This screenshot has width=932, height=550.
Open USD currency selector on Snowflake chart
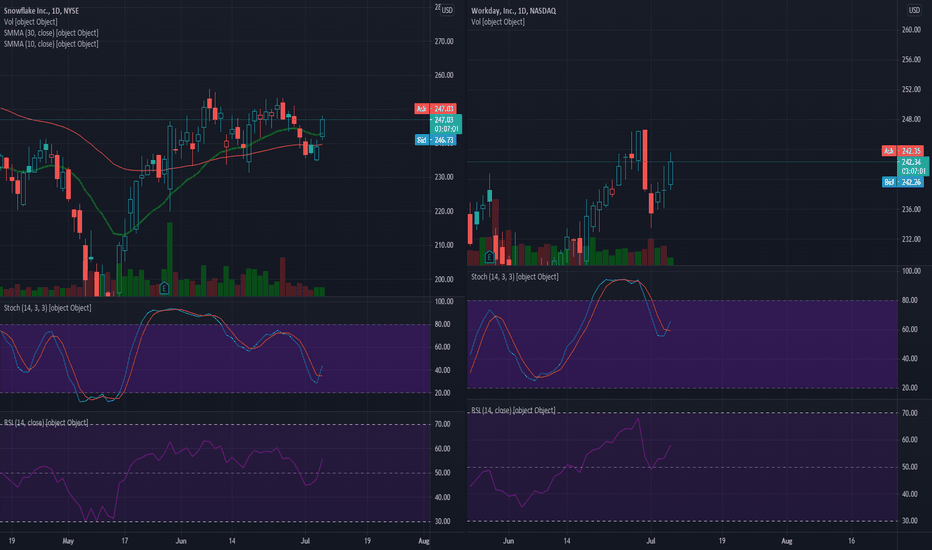coord(447,10)
